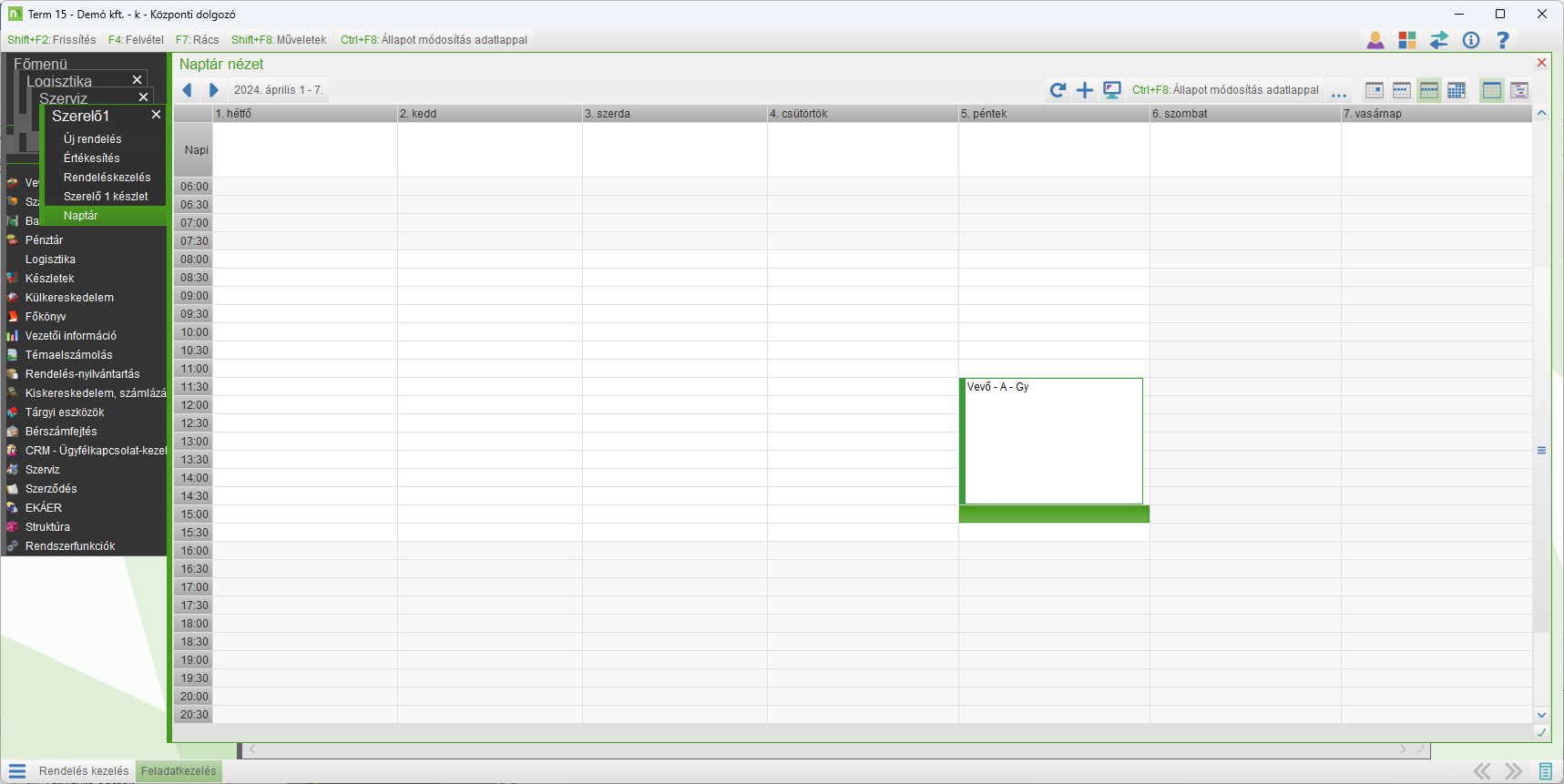Open Rendeléskezelés from Szerelő1 menu
Viewport: 1564px width, 784px height.
coord(107,178)
